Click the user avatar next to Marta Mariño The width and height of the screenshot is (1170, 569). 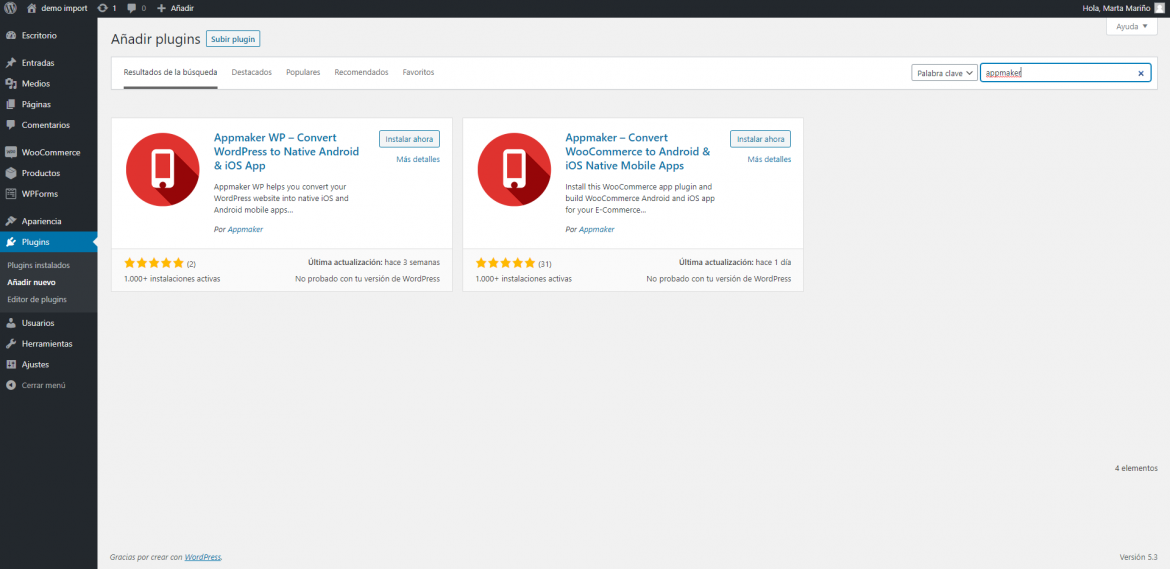click(x=1159, y=7)
